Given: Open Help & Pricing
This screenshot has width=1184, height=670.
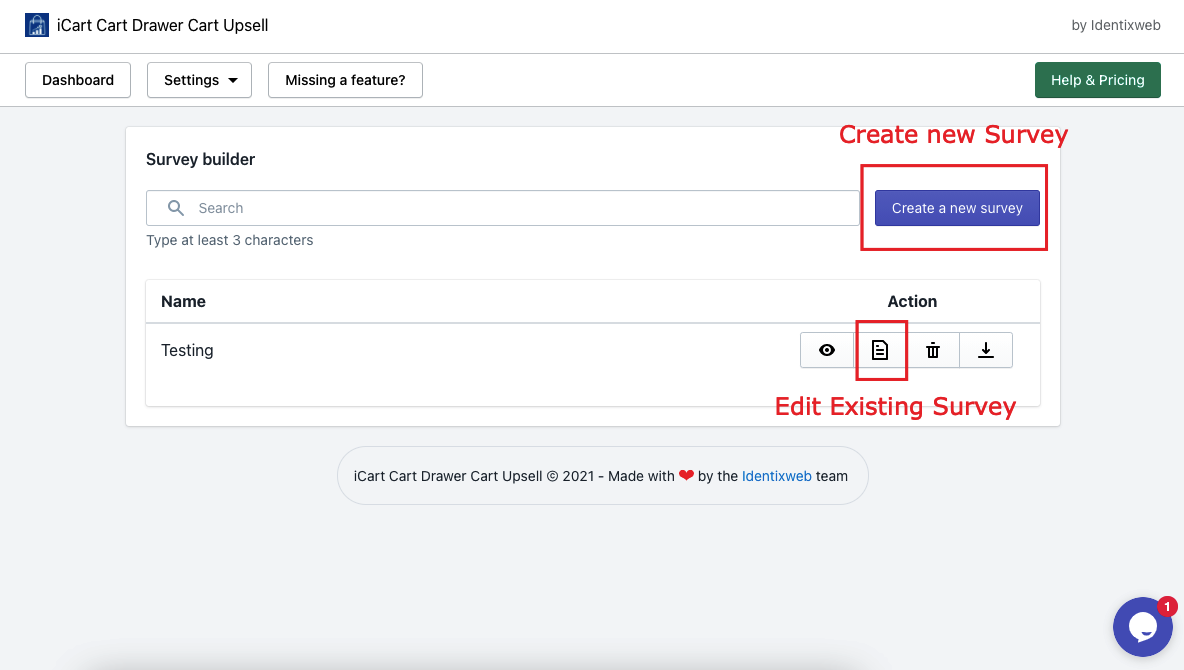Looking at the screenshot, I should 1098,80.
